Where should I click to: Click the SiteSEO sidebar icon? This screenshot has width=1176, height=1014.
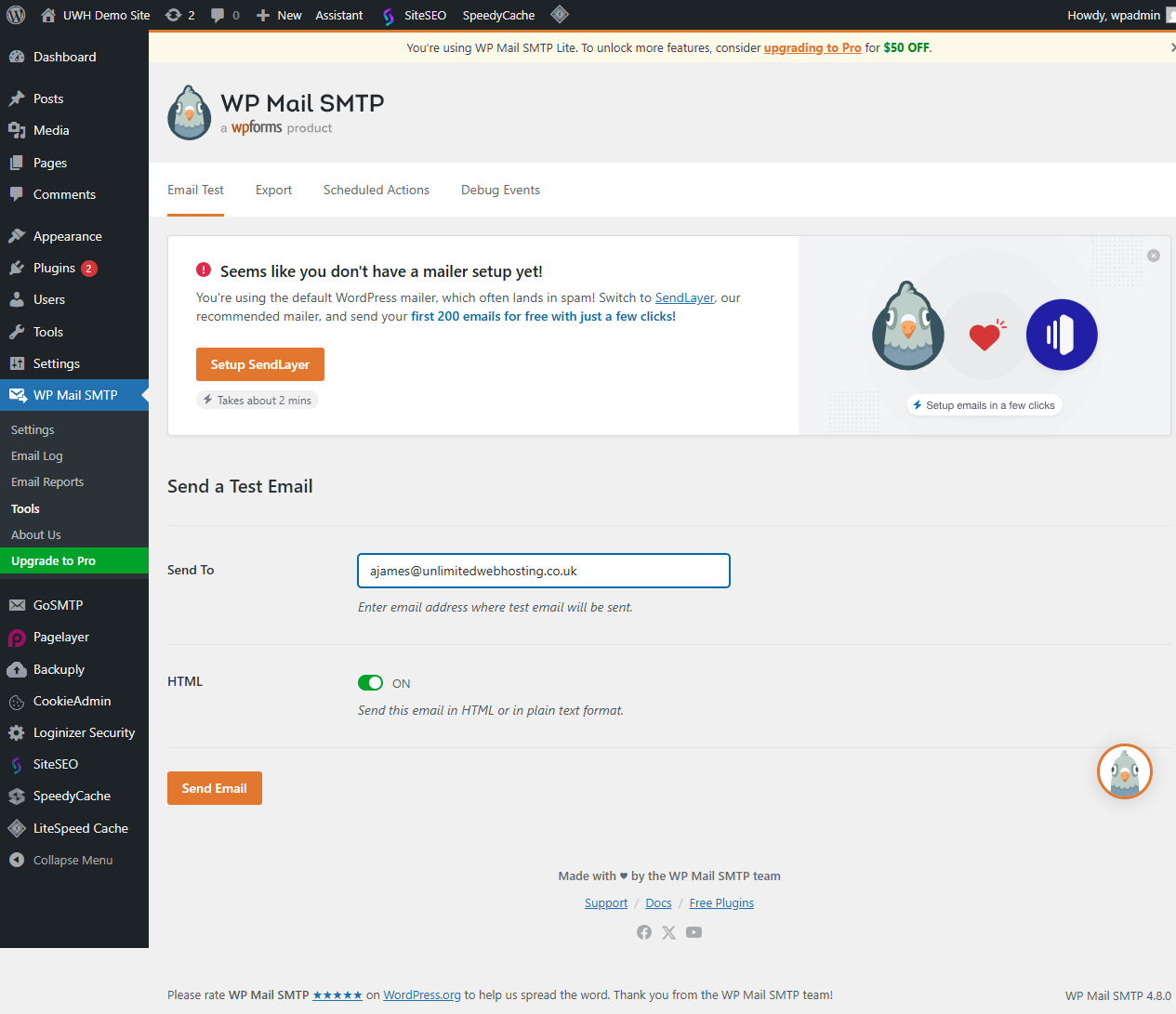pyautogui.click(x=17, y=765)
